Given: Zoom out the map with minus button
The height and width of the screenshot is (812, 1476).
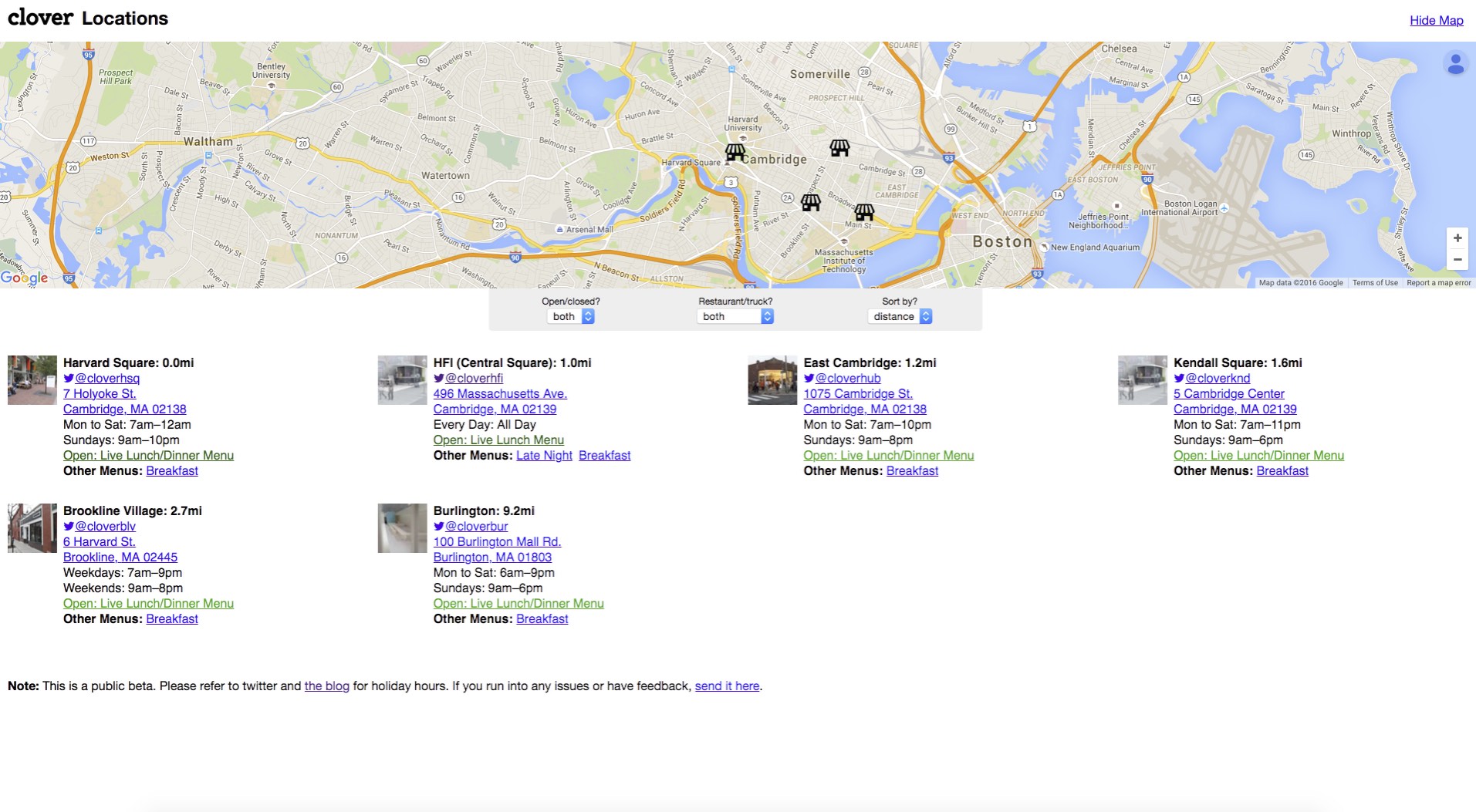Looking at the screenshot, I should point(1457,259).
